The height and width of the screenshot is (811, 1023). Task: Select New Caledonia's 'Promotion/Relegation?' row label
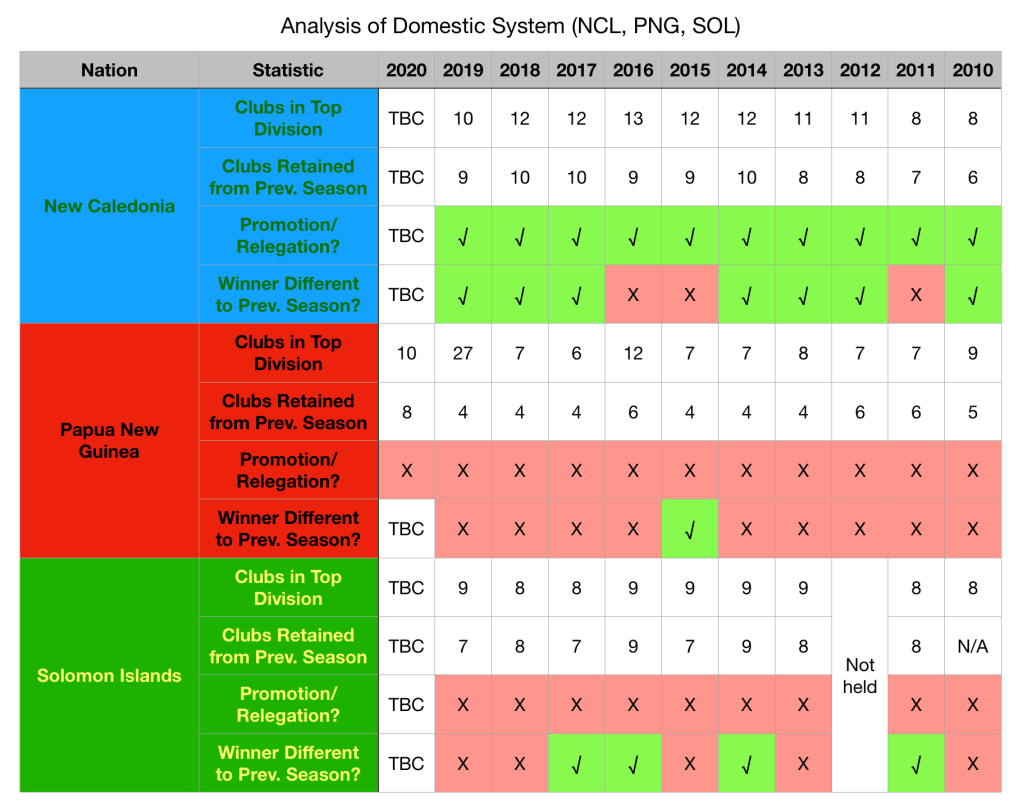(x=288, y=236)
